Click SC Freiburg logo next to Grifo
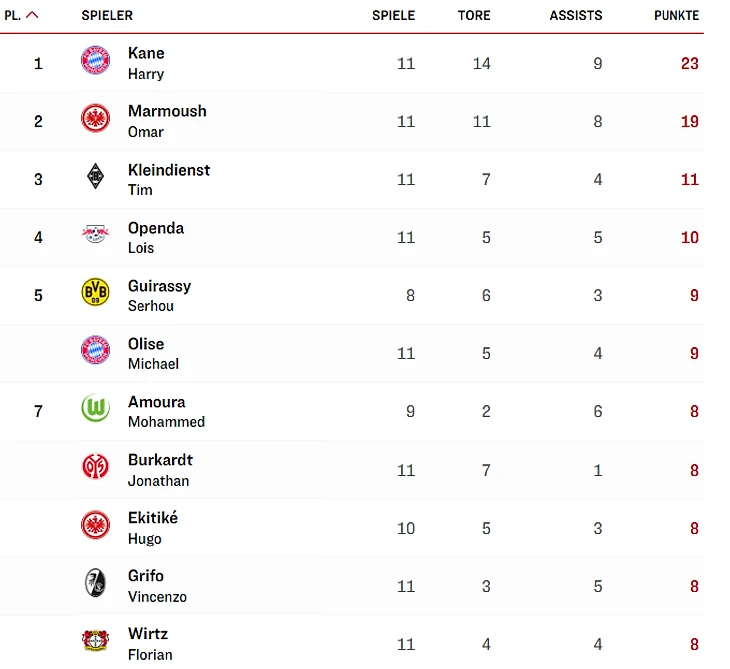The width and height of the screenshot is (730, 669). click(x=95, y=583)
